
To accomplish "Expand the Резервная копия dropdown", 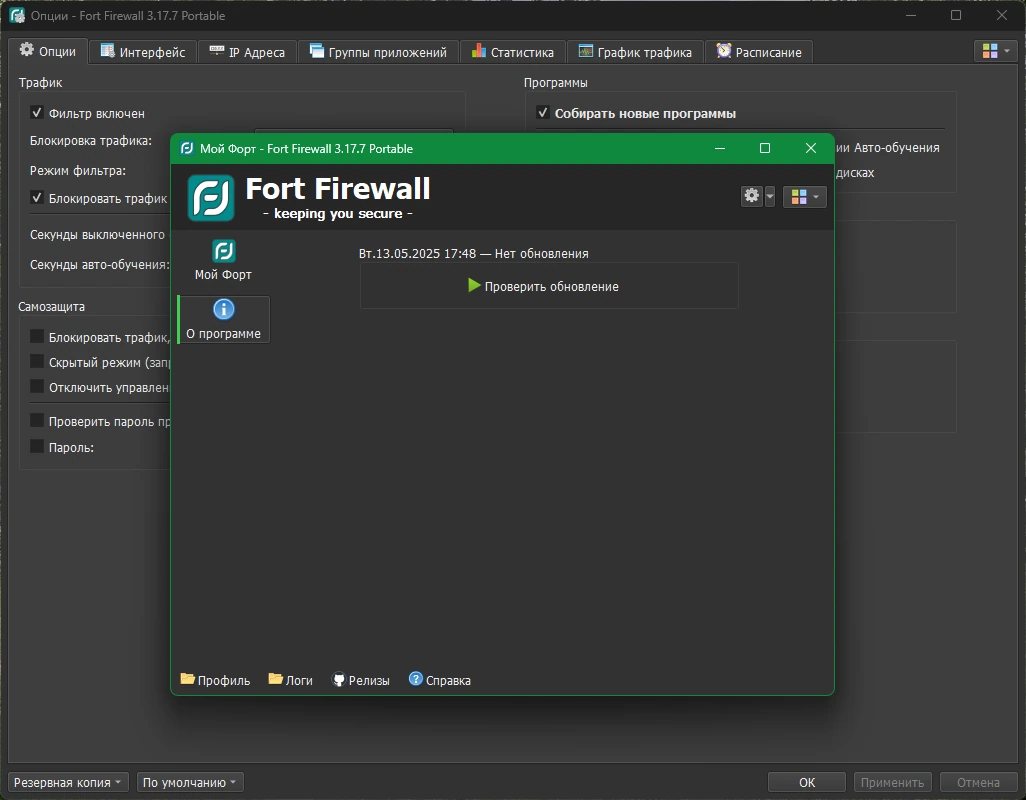I will (x=67, y=782).
